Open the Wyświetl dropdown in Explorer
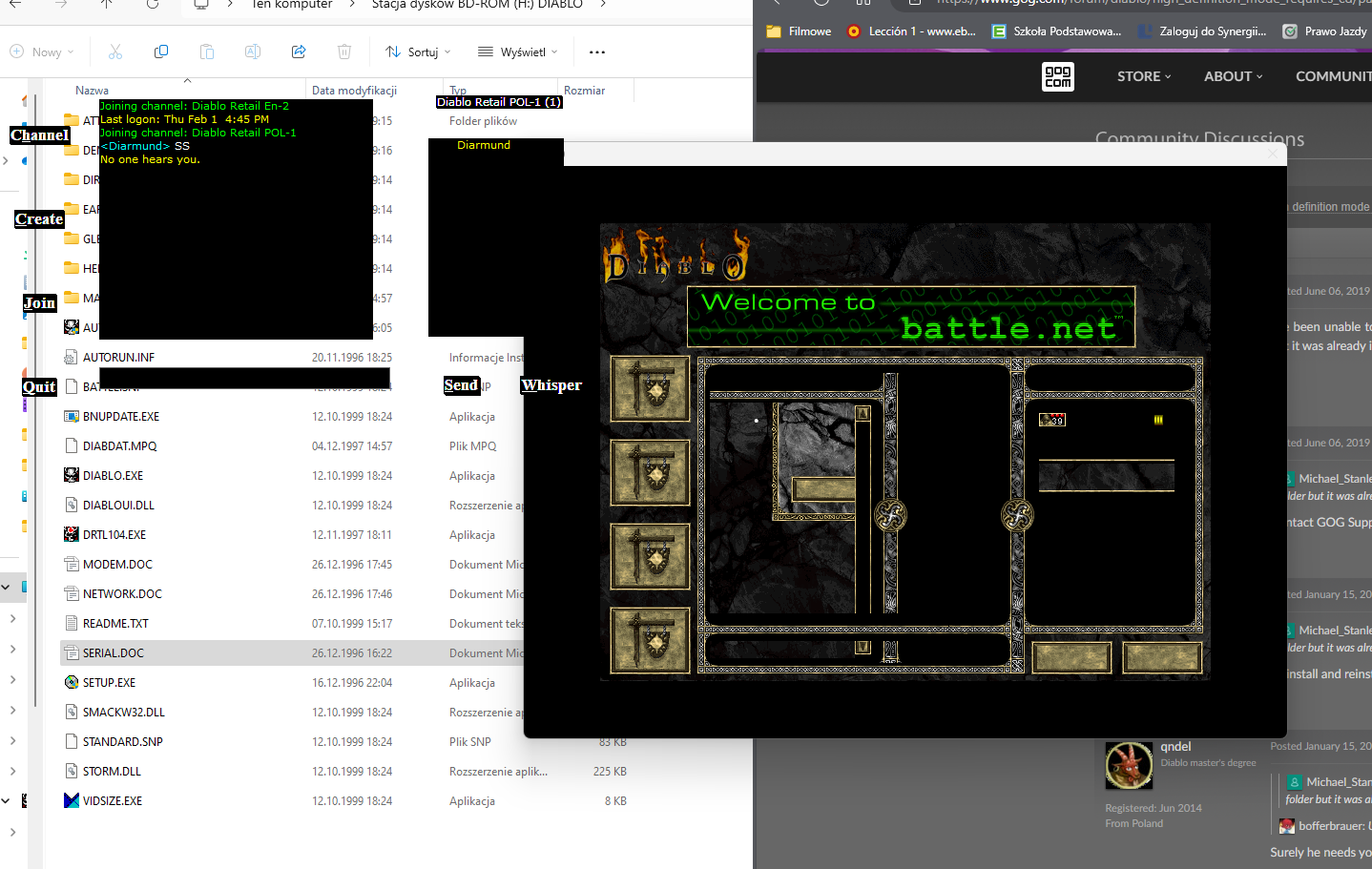This screenshot has width=1372, height=869. [x=517, y=52]
